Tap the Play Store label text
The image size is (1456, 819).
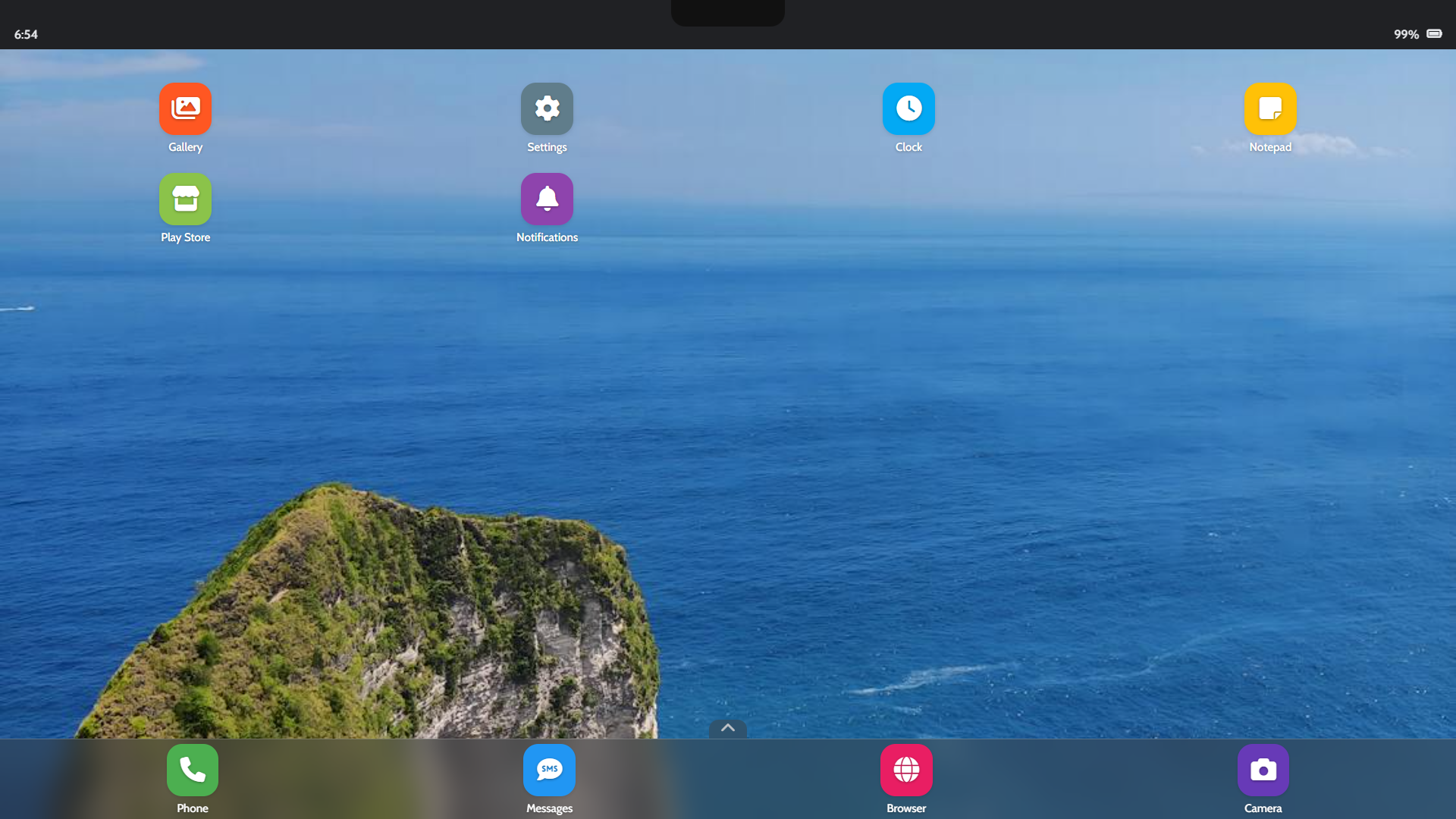(185, 237)
